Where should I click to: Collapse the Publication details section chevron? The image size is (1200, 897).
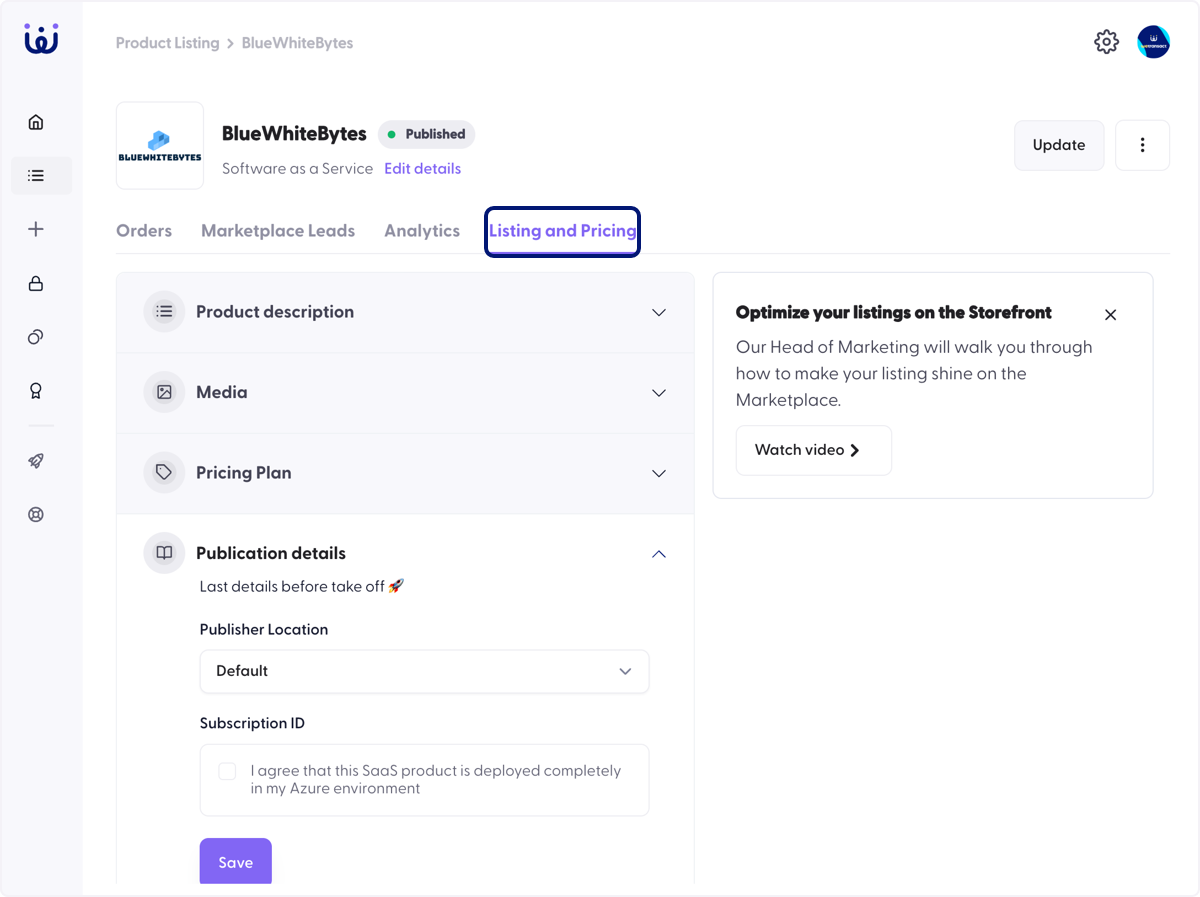[x=659, y=553]
